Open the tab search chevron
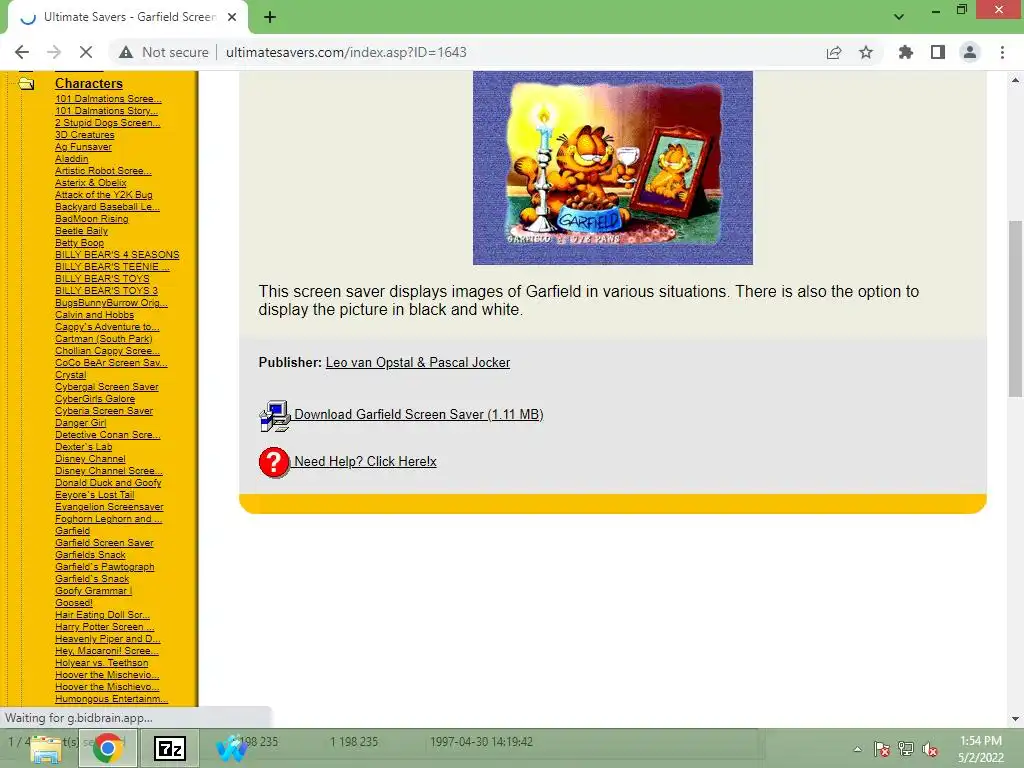Viewport: 1024px width, 768px height. click(899, 17)
